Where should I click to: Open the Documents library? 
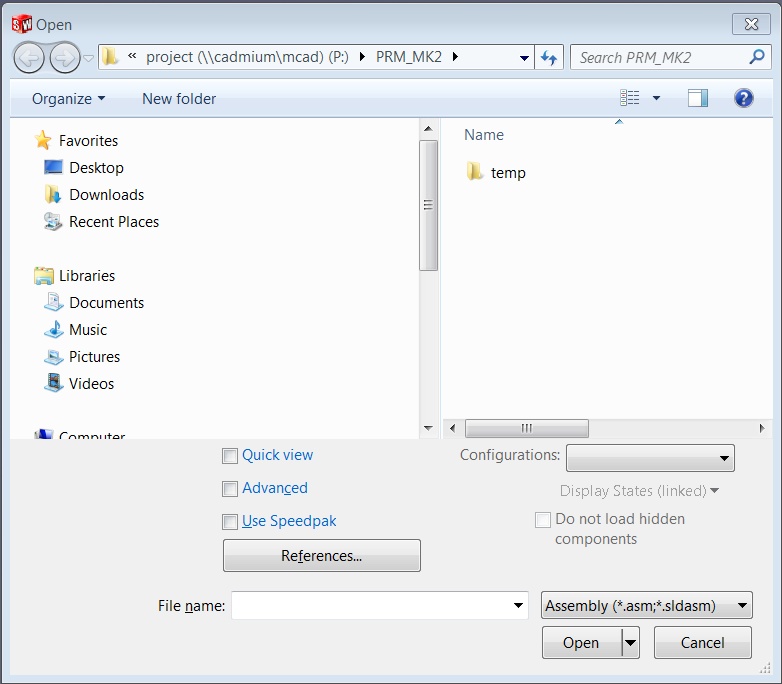[106, 303]
